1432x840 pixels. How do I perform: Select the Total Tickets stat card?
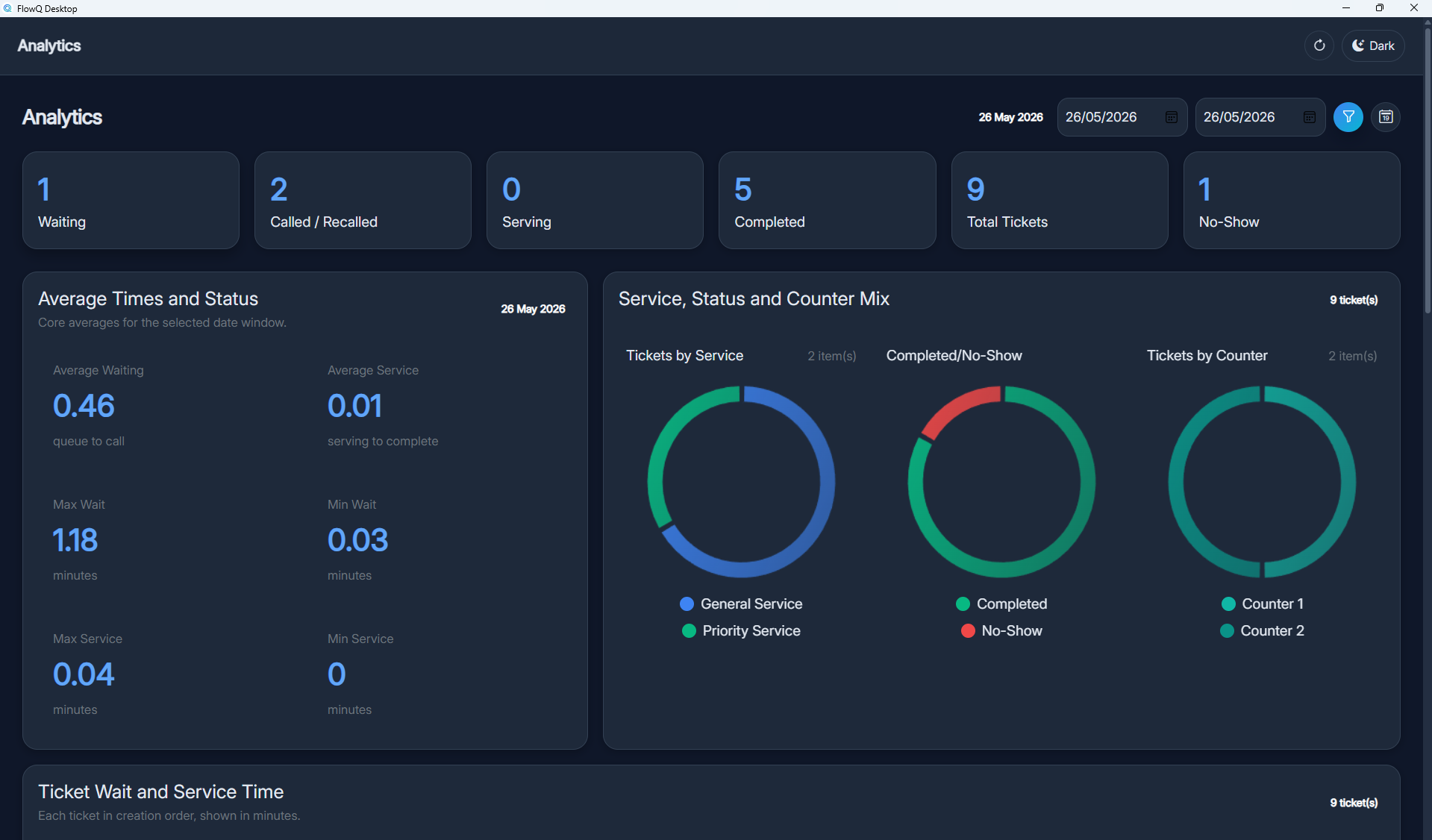tap(1059, 201)
